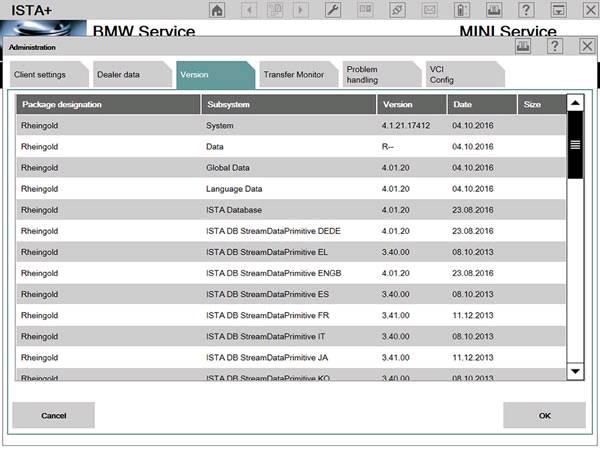This screenshot has height=450, width=600.
Task: Click the forward arrow in main toolbar
Action: (300, 10)
